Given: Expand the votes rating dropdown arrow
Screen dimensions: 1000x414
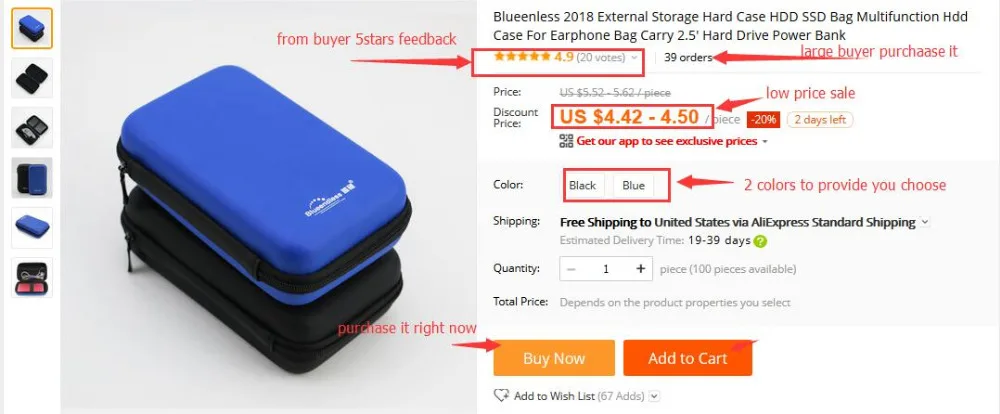Looking at the screenshot, I should pos(634,57).
